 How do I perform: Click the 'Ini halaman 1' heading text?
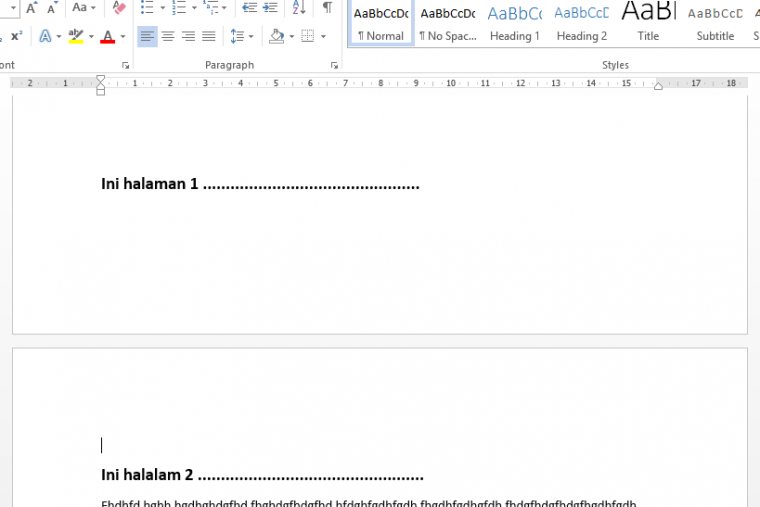[150, 184]
